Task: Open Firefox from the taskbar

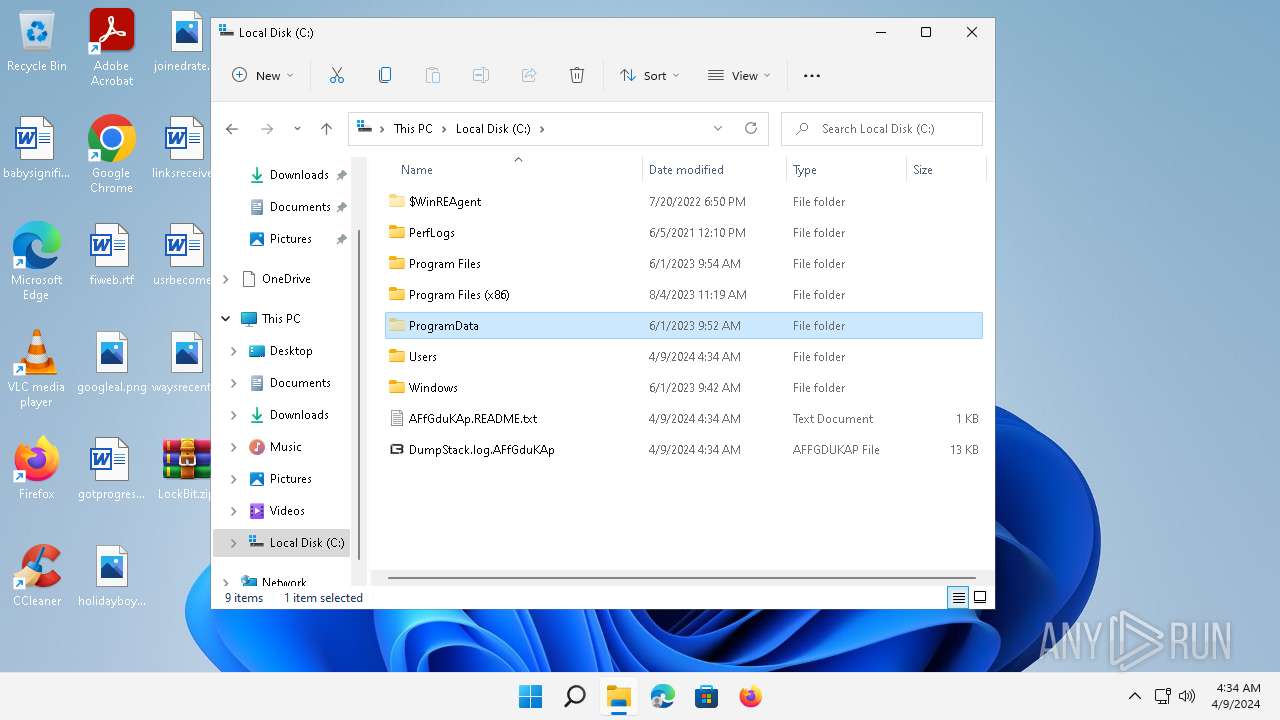Action: [751, 696]
